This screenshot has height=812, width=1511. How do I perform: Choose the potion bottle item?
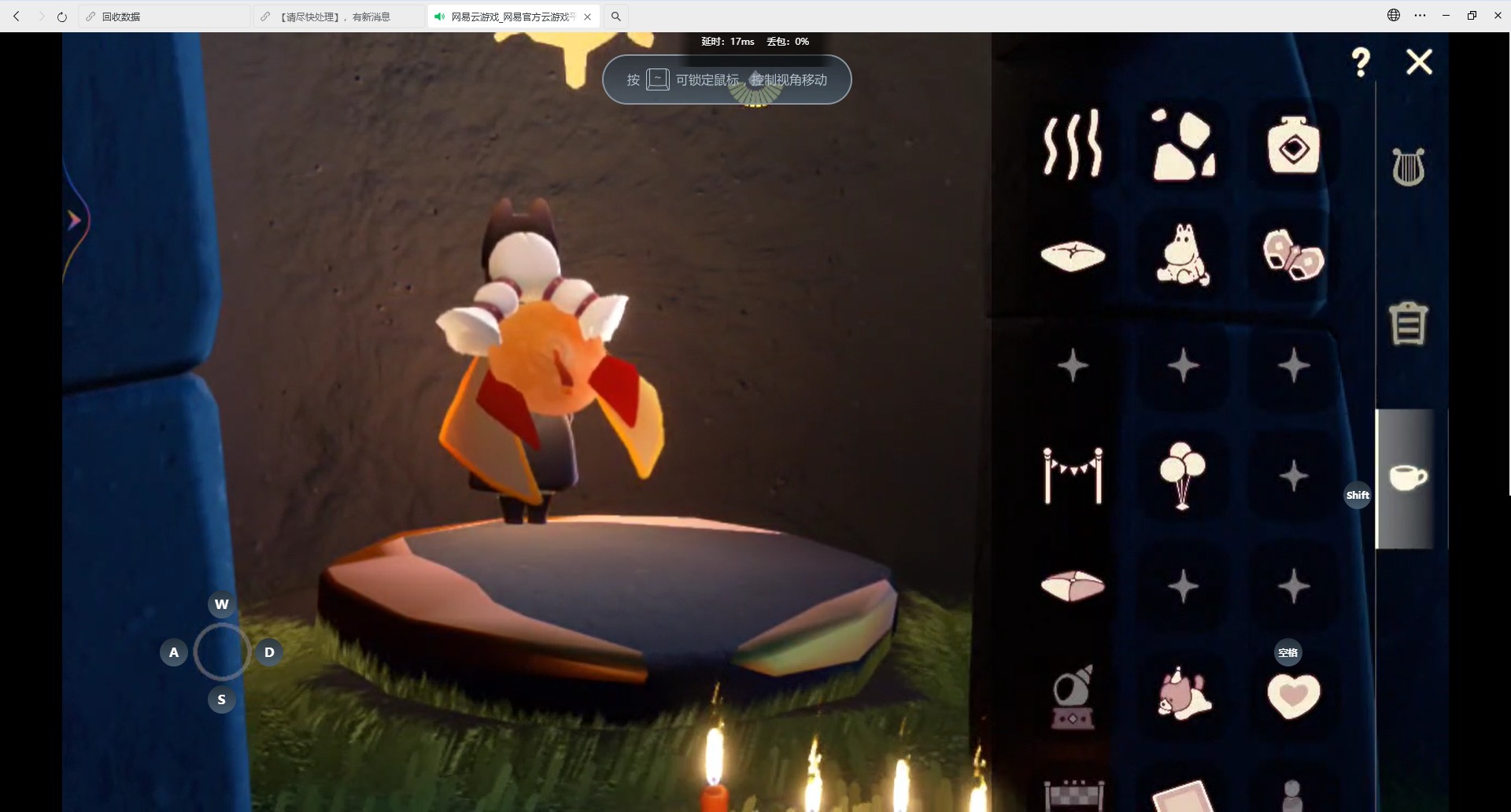(1293, 145)
